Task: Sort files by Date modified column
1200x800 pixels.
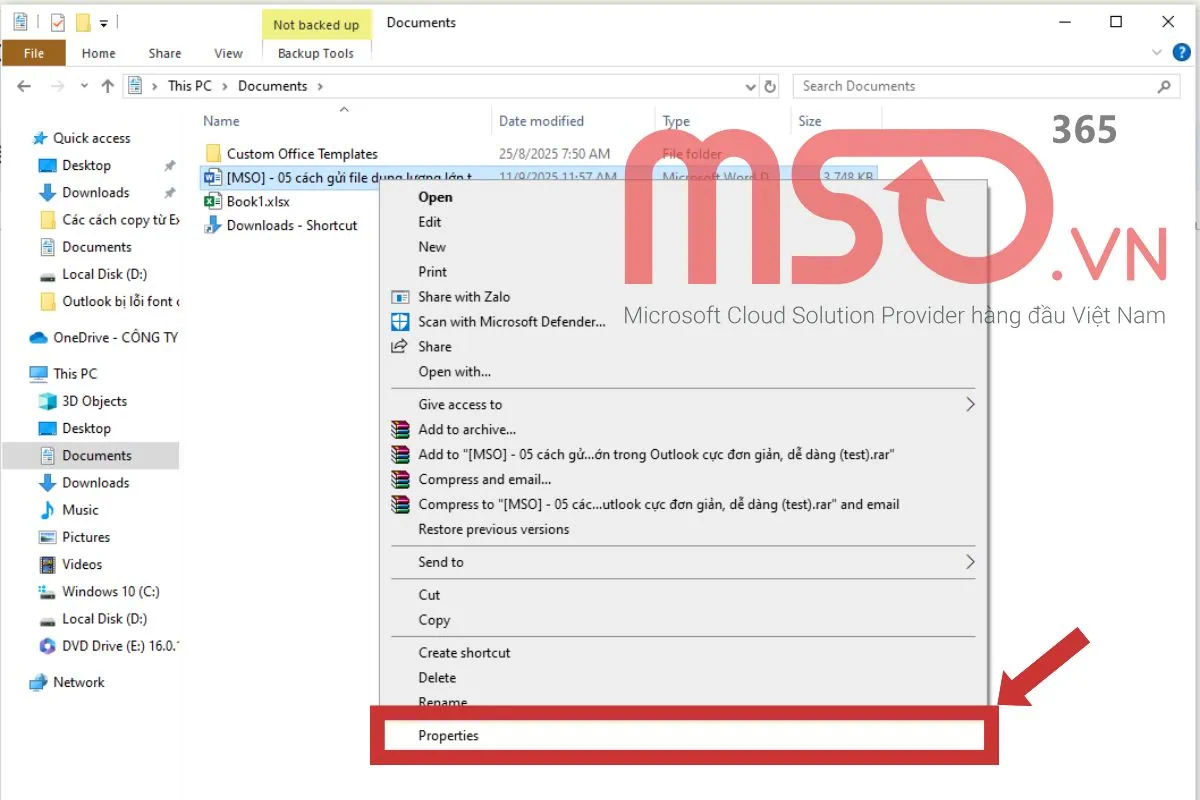Action: coord(541,121)
